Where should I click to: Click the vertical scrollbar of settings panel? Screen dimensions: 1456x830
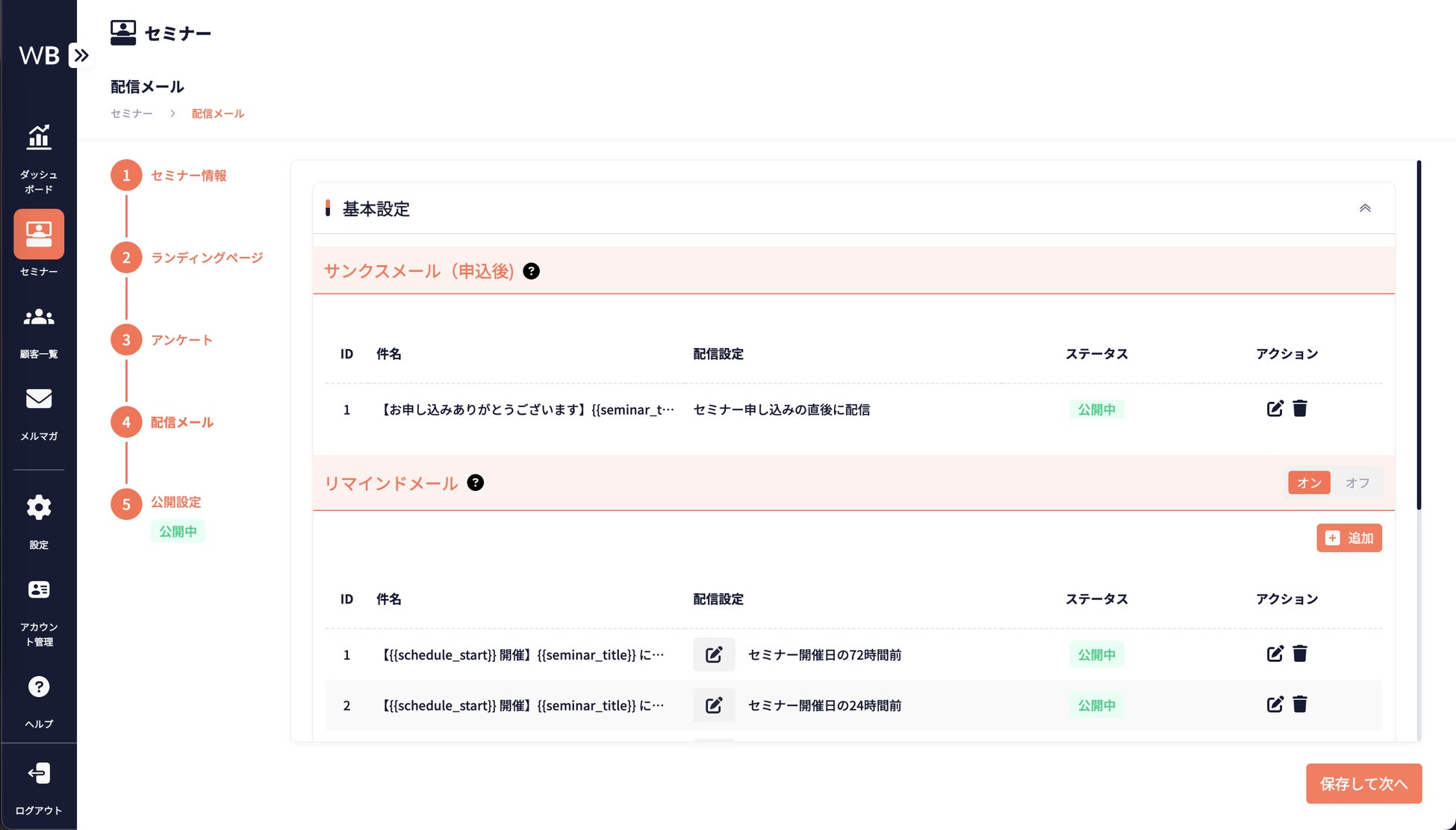pos(1419,336)
